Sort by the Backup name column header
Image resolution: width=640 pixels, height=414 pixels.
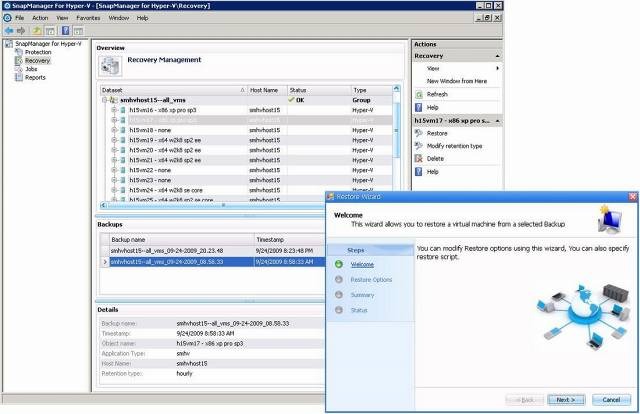[x=182, y=240]
